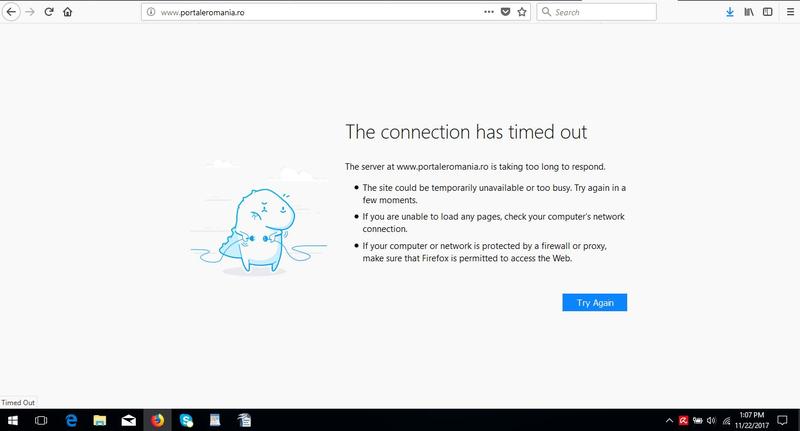Open the Downloads arrow in toolbar
Viewport: 800px width, 431px height.
728,12
